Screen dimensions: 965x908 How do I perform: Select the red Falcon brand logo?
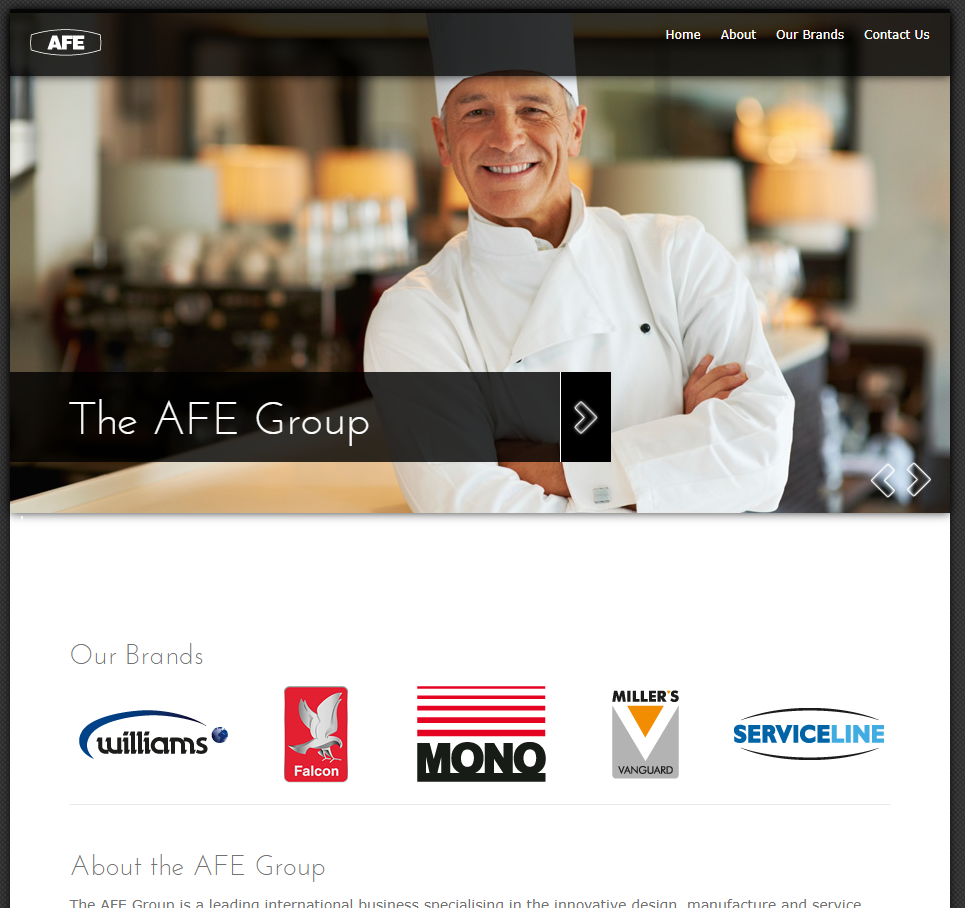(316, 734)
